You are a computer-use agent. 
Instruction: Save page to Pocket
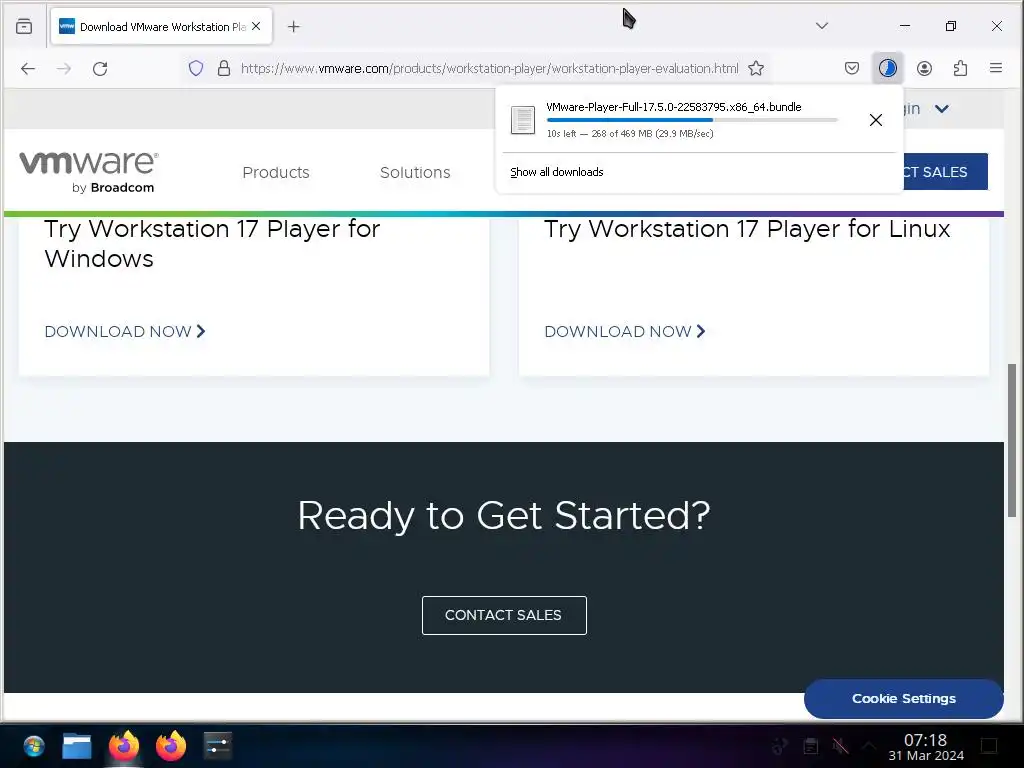click(852, 68)
